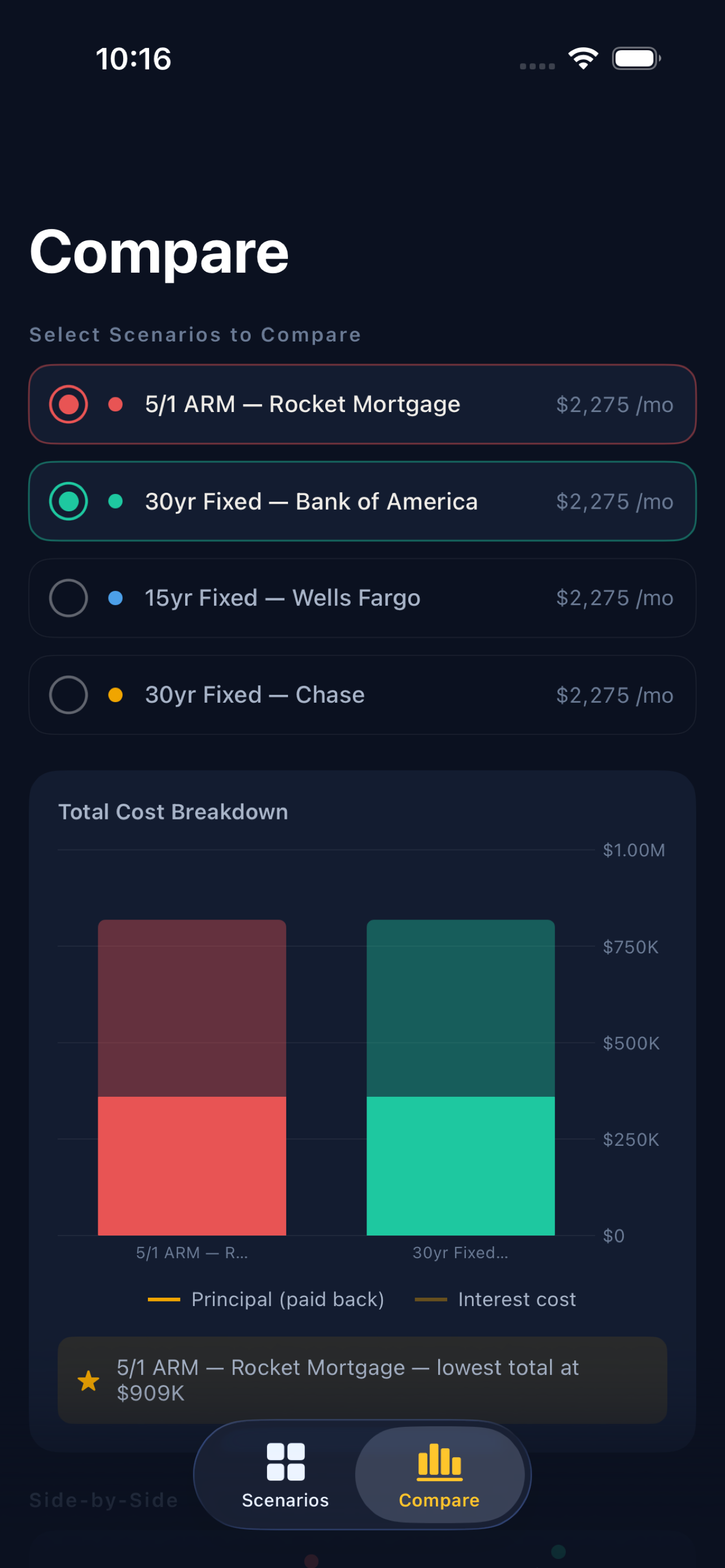
Task: Tap the Interest cost legend item
Action: pyautogui.click(x=496, y=1299)
